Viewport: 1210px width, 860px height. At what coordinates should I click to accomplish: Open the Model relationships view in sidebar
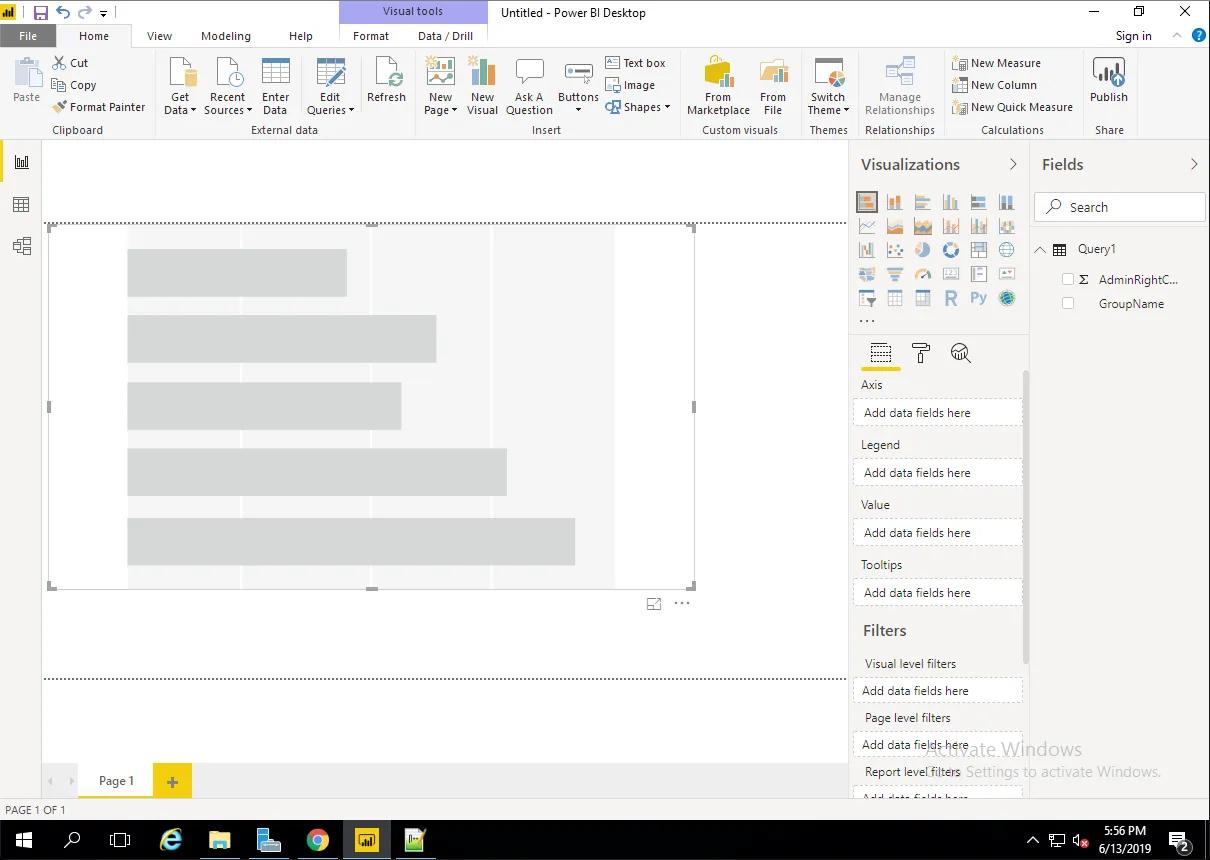[21, 246]
